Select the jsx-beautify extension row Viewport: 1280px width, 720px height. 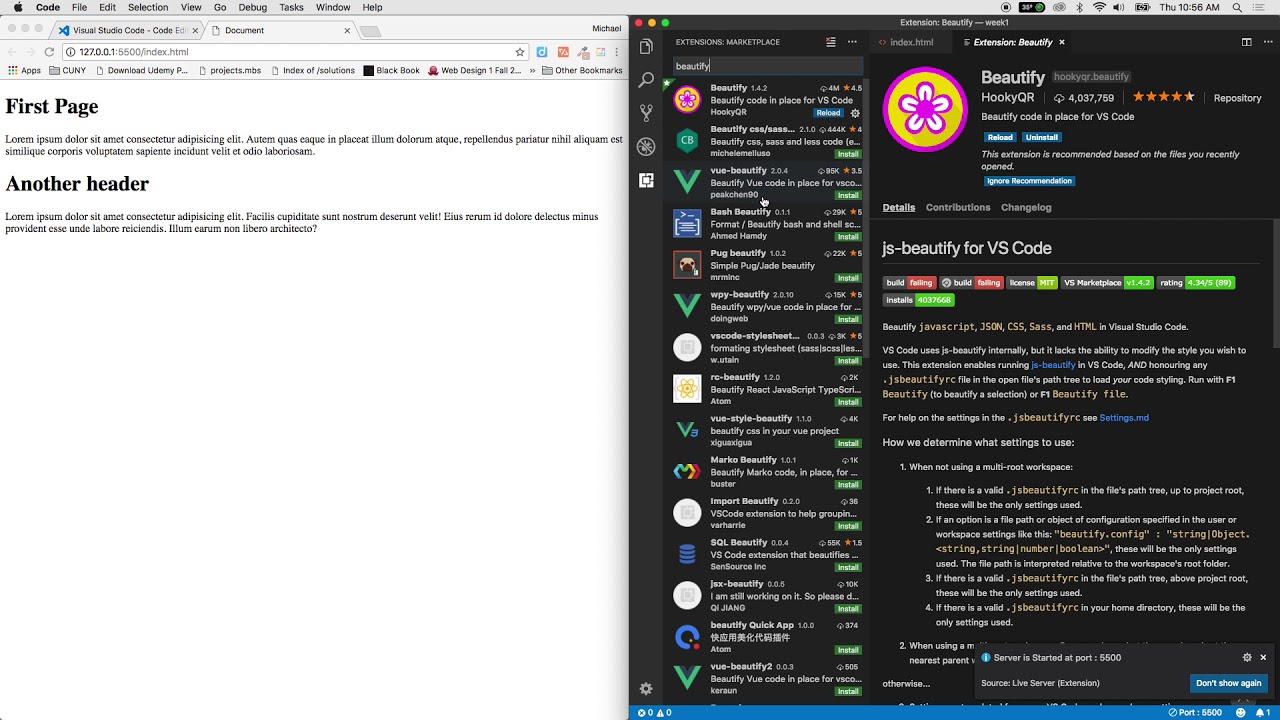(766, 596)
